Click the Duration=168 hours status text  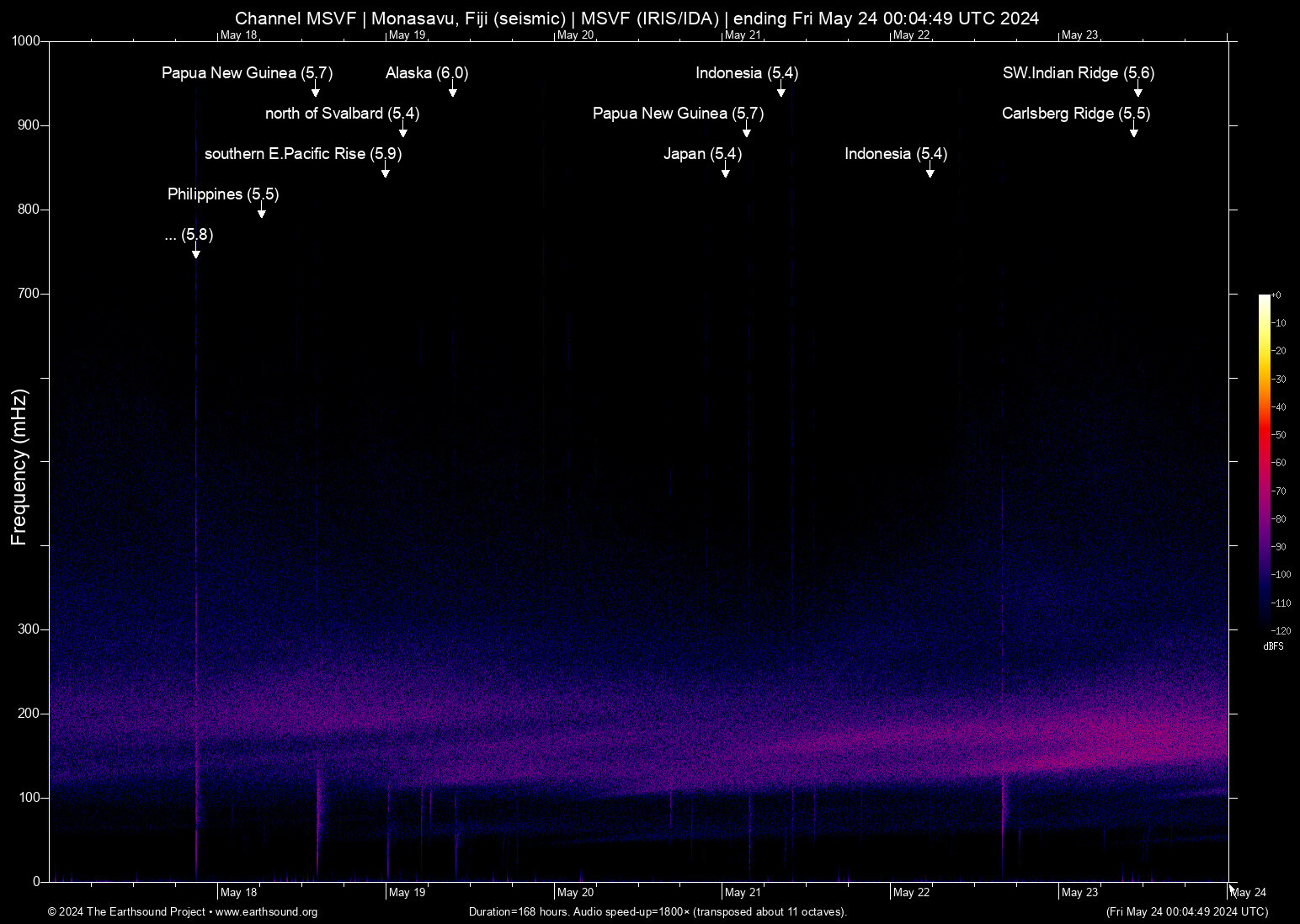click(x=658, y=911)
